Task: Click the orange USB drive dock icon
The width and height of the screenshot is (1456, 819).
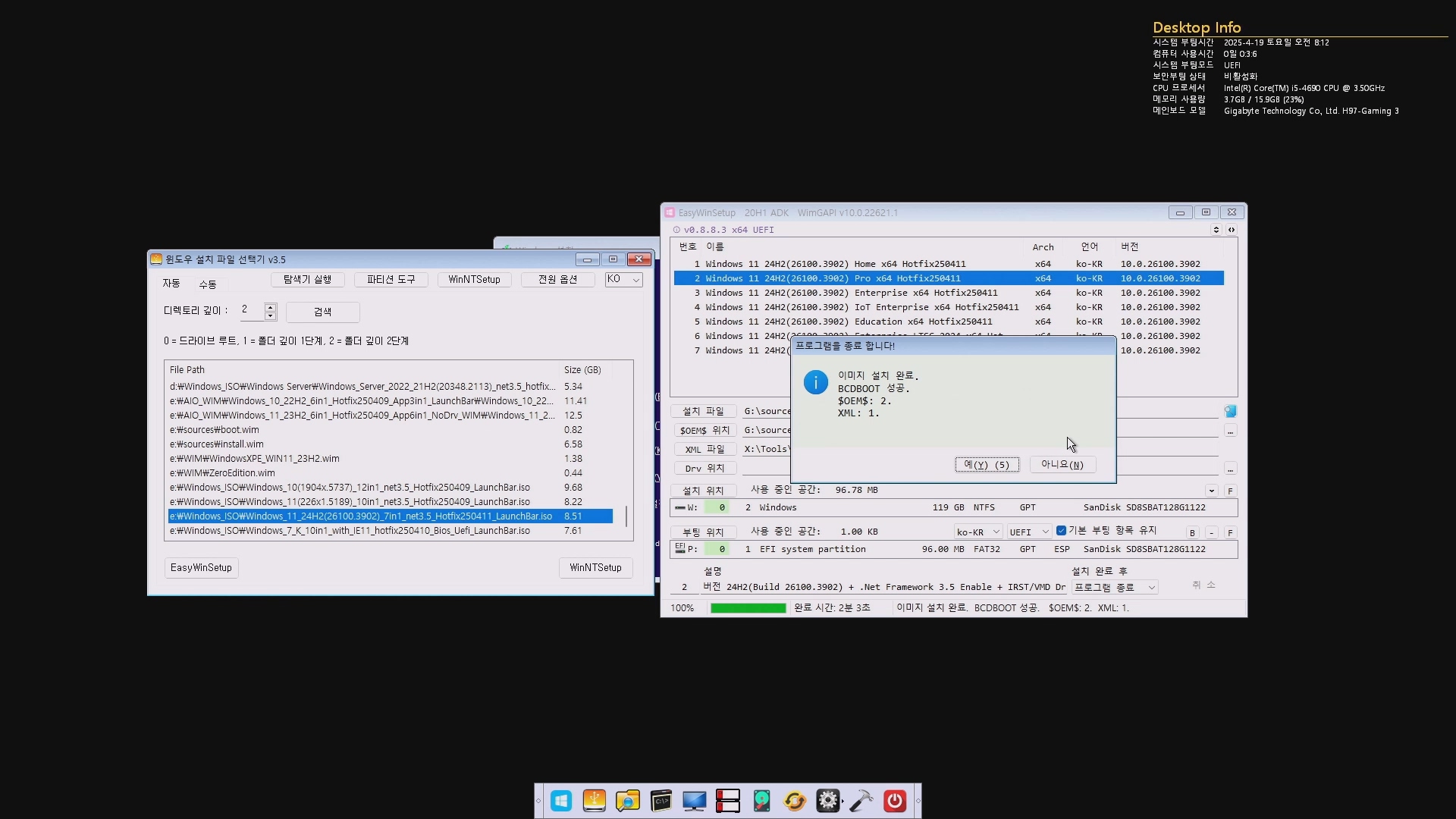Action: [595, 801]
